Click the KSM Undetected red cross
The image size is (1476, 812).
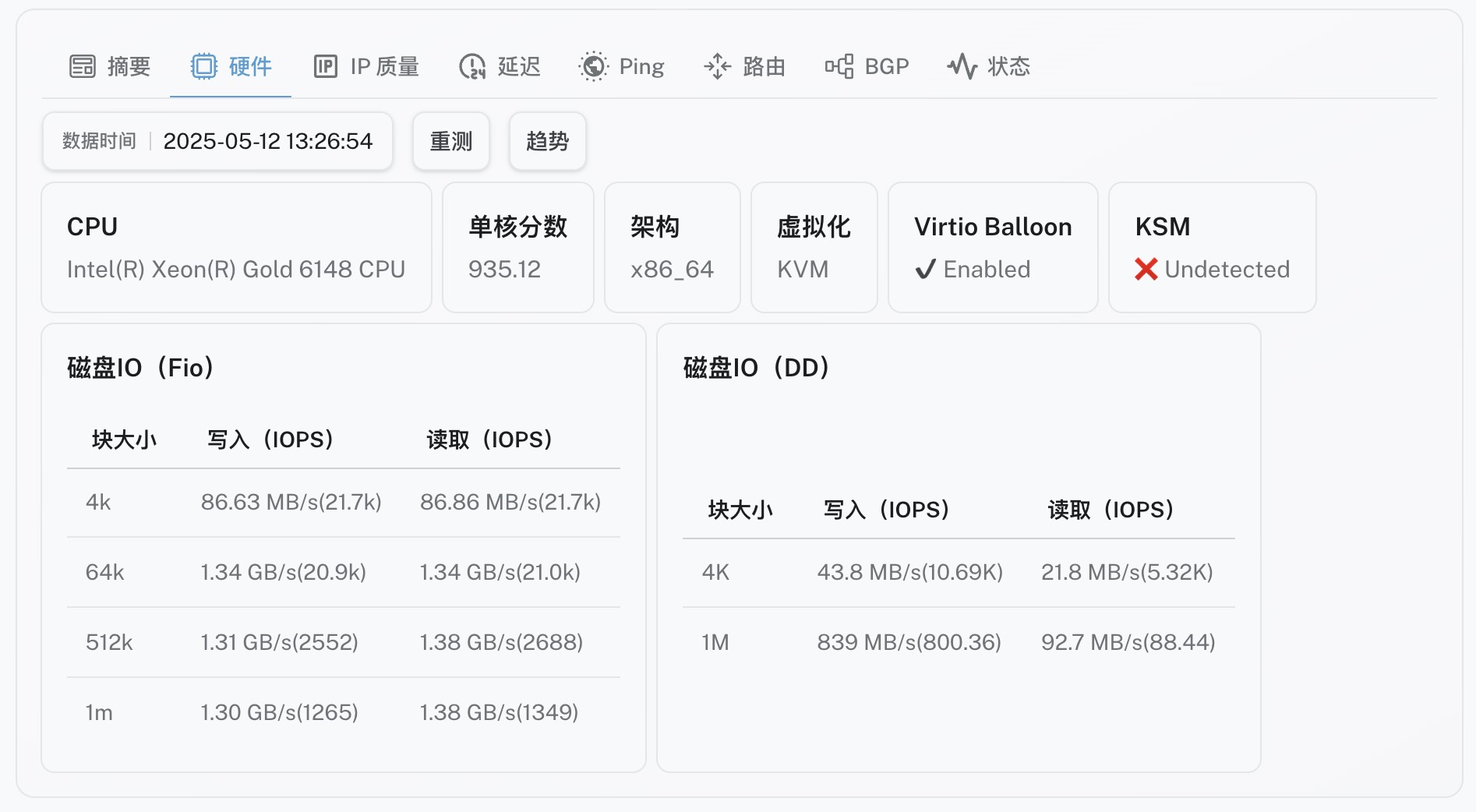[1146, 270]
